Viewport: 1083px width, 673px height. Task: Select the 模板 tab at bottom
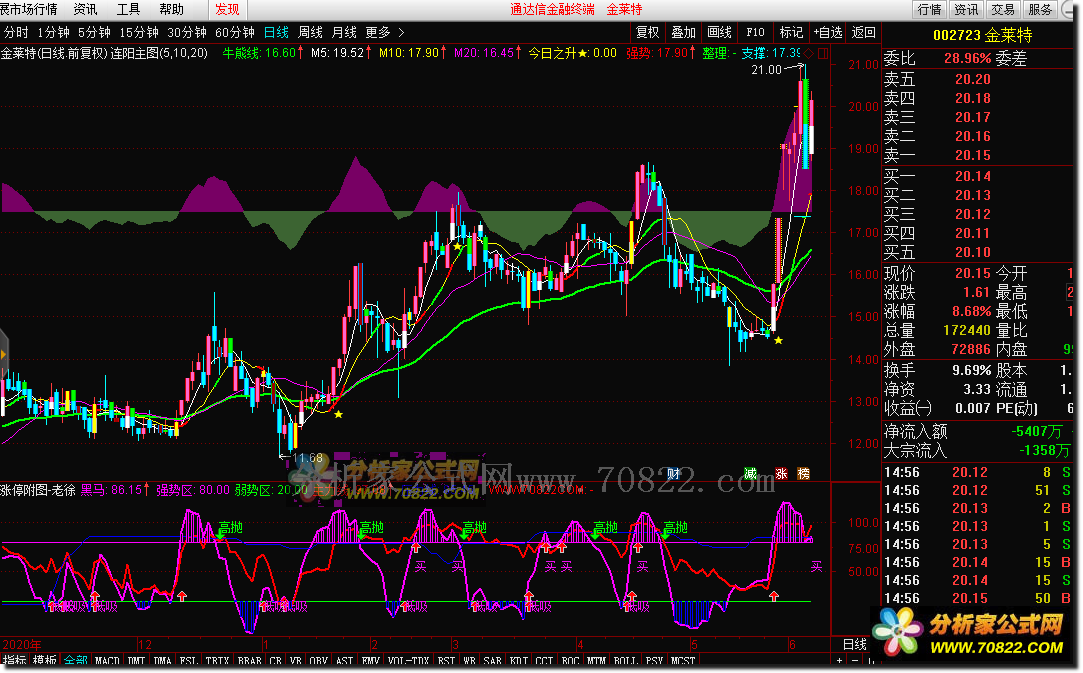pyautogui.click(x=45, y=661)
